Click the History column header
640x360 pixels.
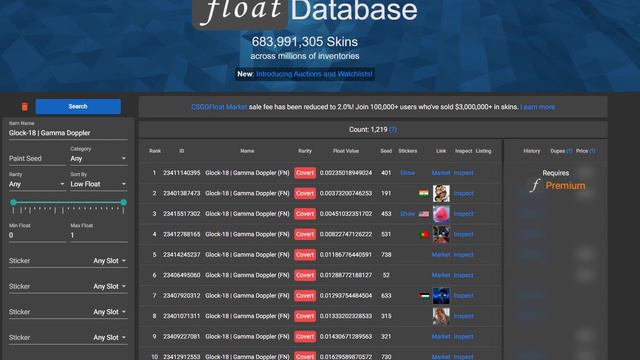[531, 151]
